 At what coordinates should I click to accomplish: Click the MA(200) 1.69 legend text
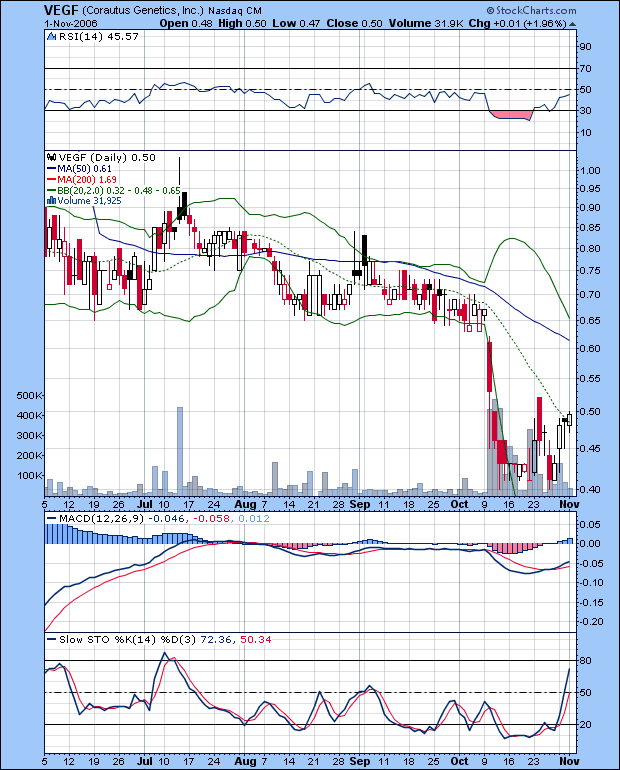[86, 179]
